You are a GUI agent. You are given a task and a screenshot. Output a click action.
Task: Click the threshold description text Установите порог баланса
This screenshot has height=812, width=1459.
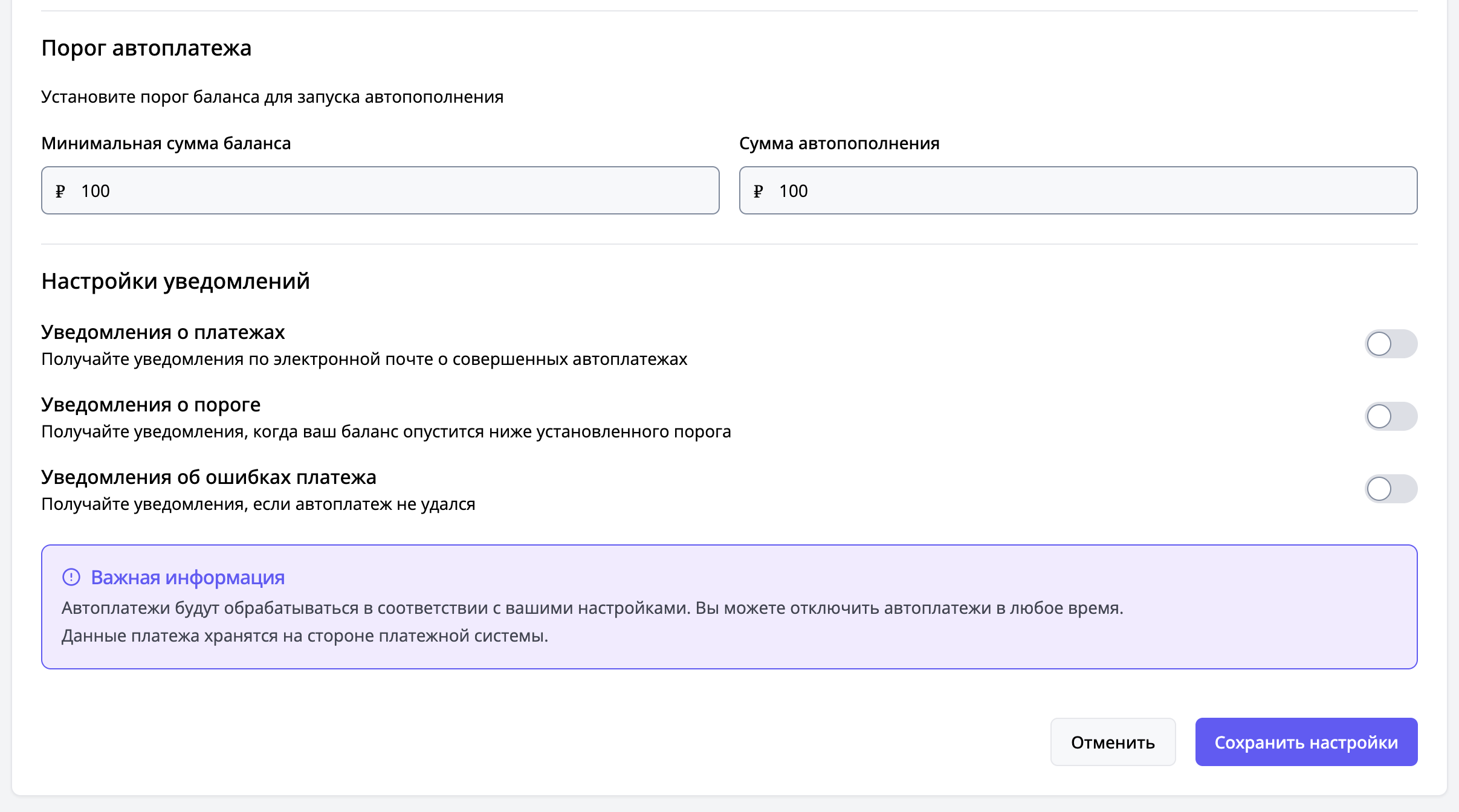point(272,97)
